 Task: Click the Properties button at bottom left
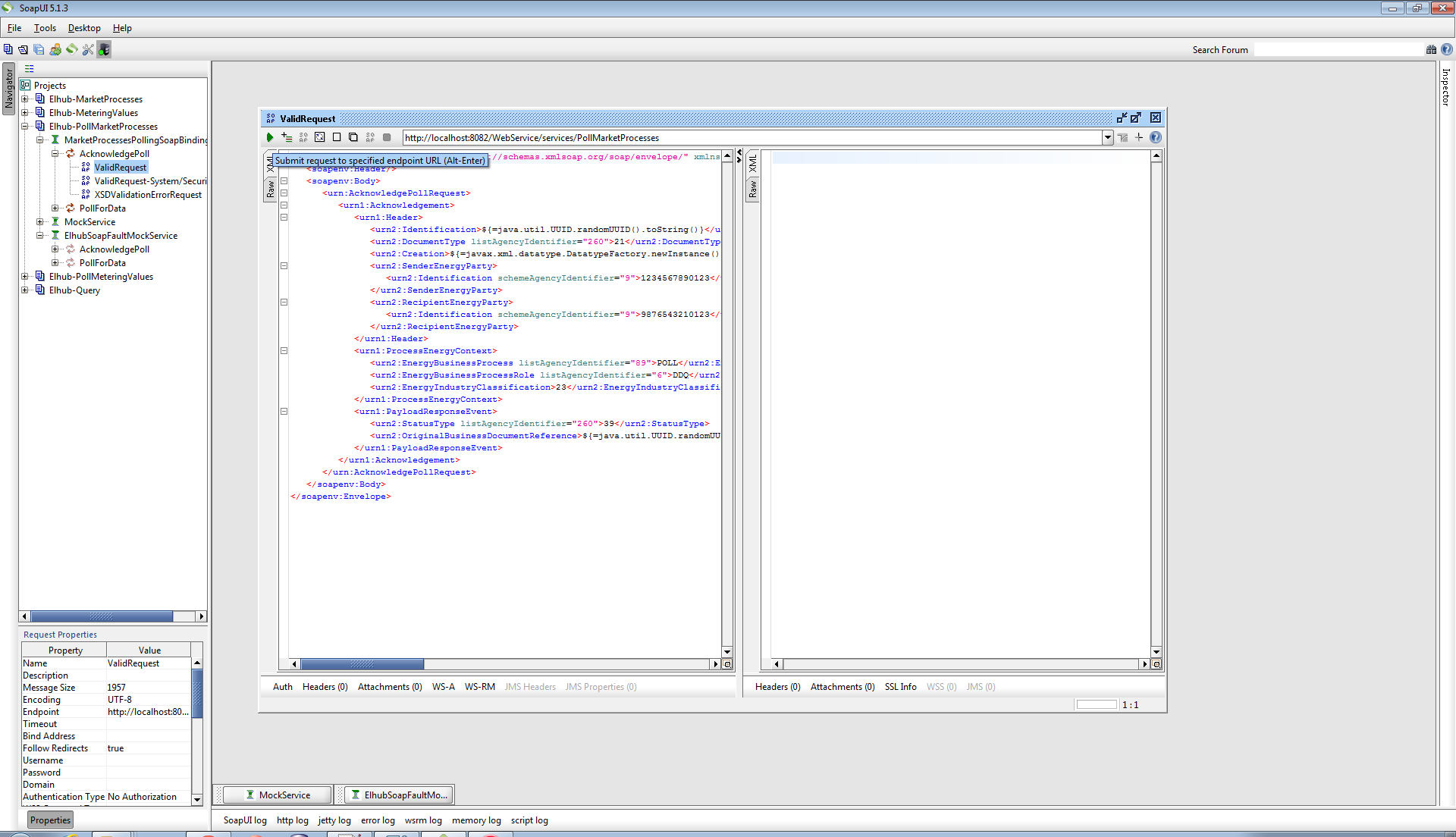(x=50, y=820)
